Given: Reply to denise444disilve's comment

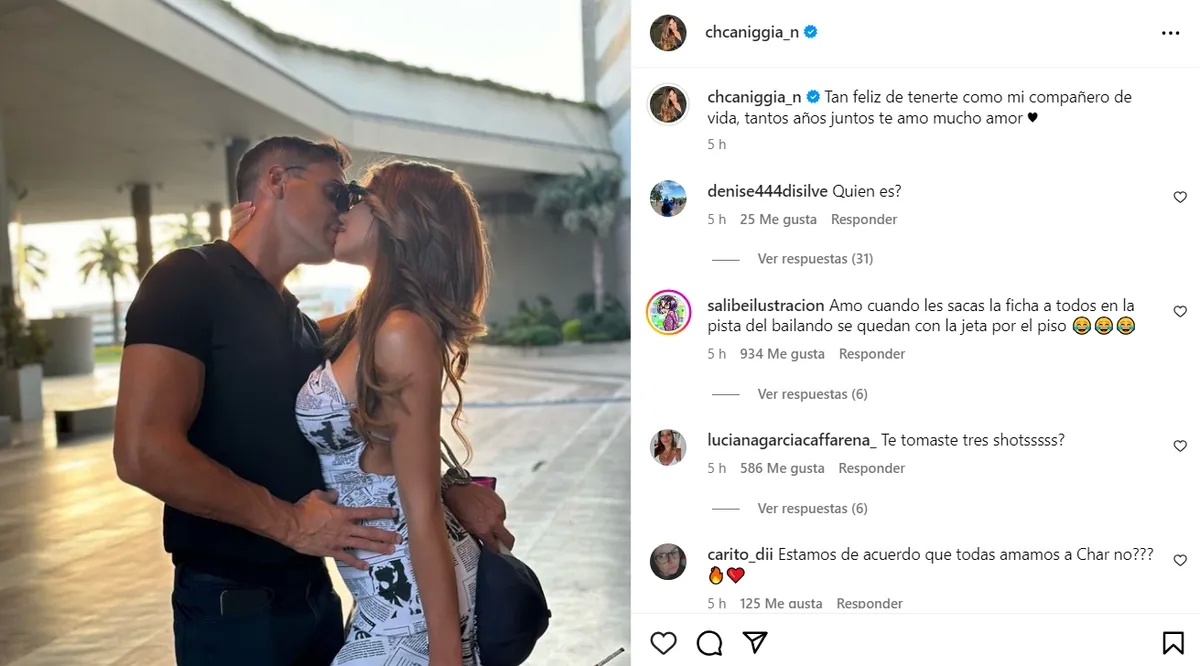Looking at the screenshot, I should click(x=864, y=219).
